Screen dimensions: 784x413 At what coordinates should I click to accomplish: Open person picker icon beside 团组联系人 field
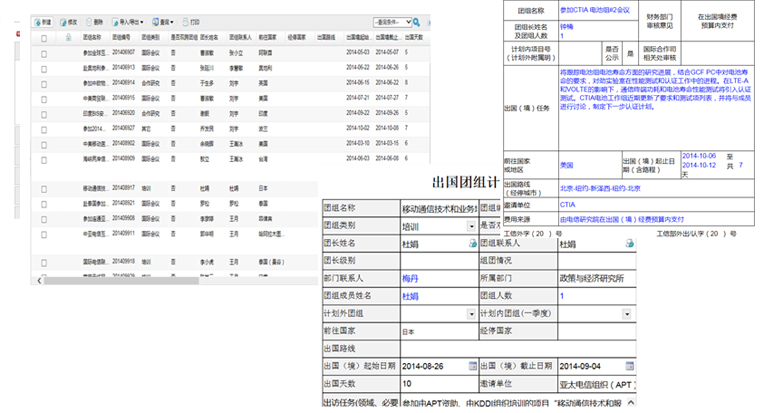630,244
